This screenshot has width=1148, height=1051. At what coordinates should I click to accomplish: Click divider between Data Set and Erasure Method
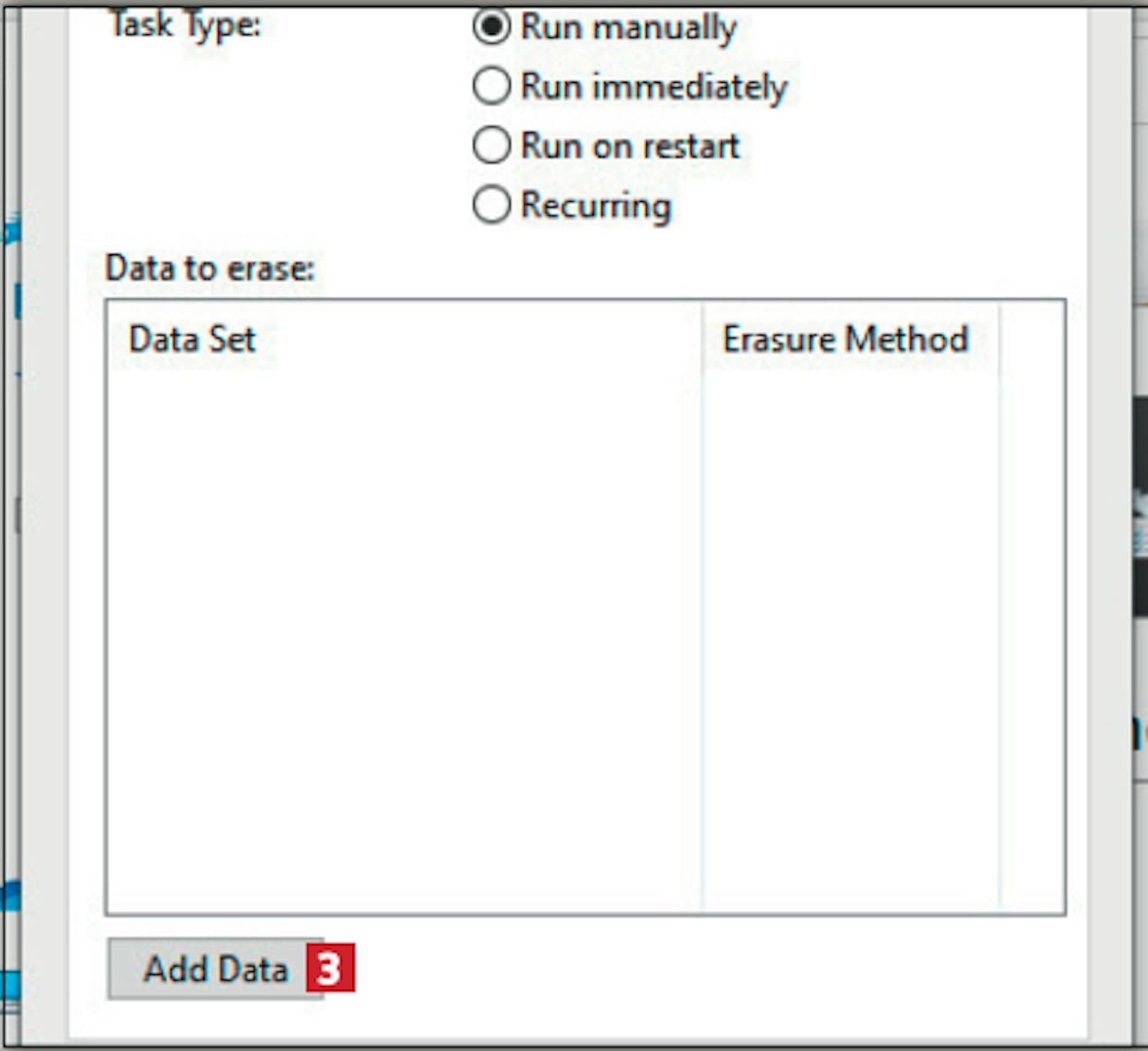click(702, 339)
